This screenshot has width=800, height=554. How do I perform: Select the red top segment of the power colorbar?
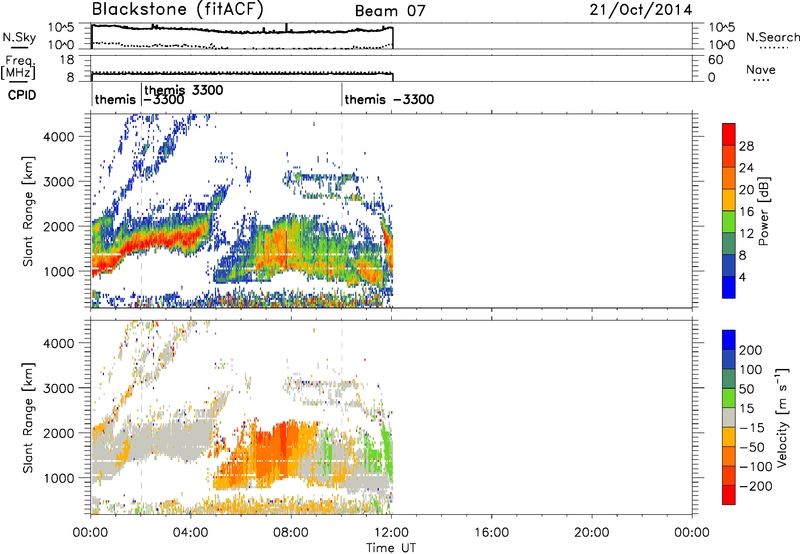729,134
